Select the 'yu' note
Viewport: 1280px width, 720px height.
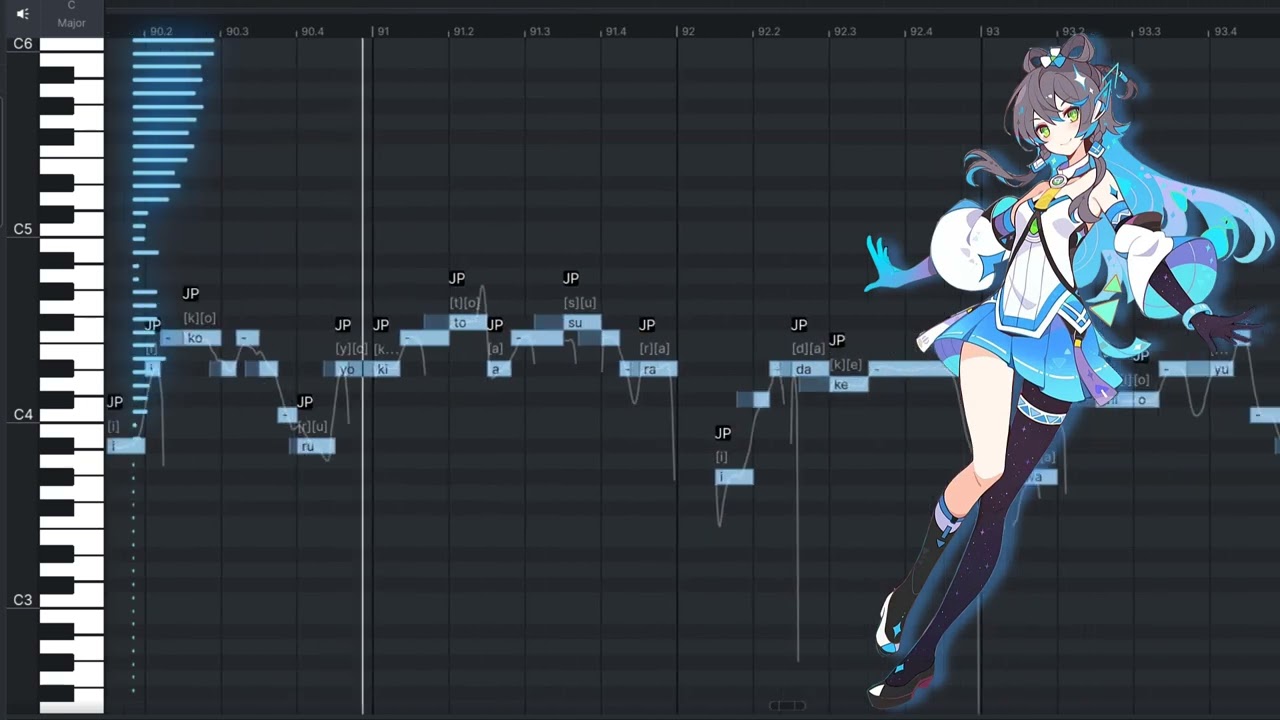coord(1221,370)
